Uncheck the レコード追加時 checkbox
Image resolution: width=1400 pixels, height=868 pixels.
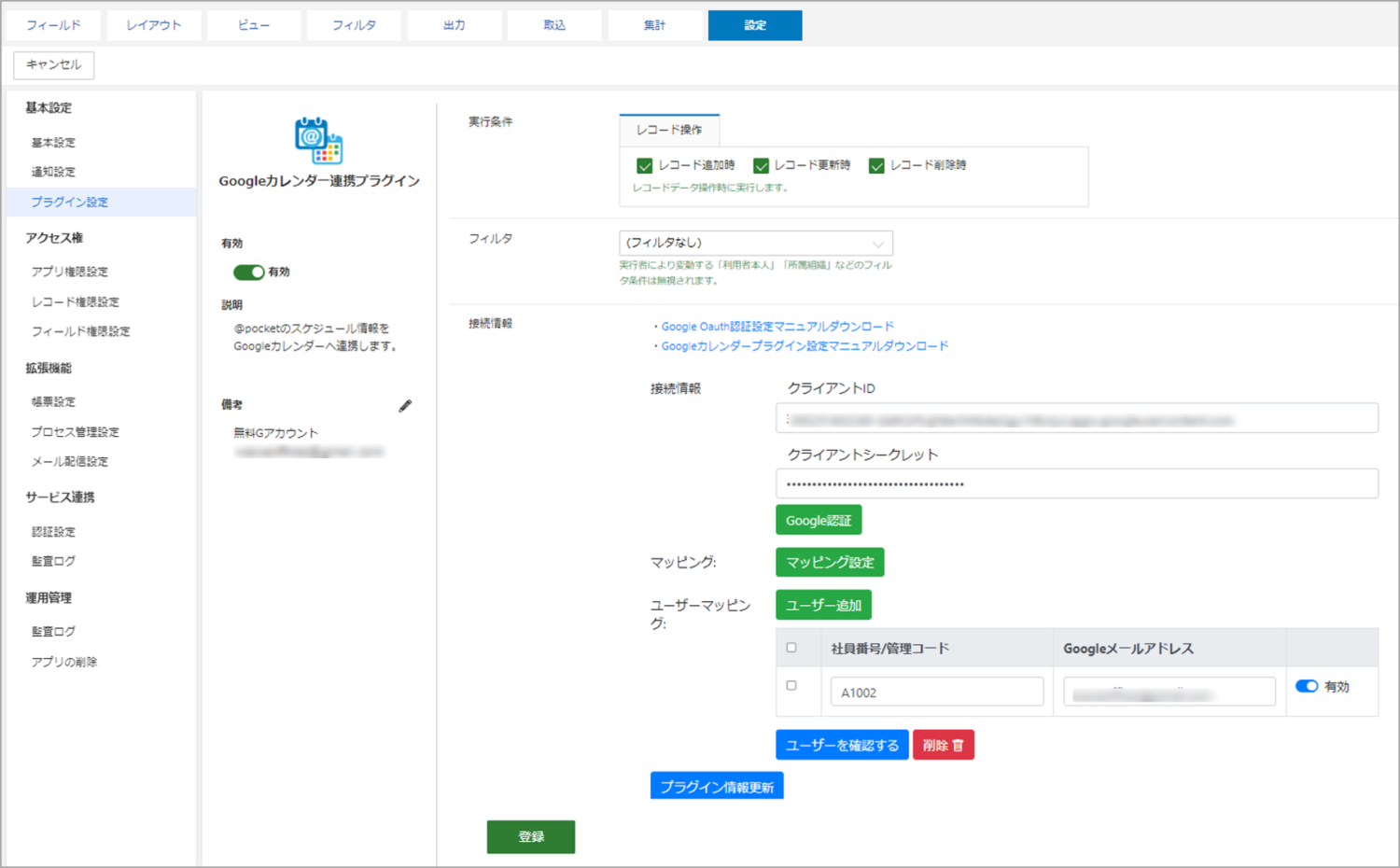(x=644, y=165)
